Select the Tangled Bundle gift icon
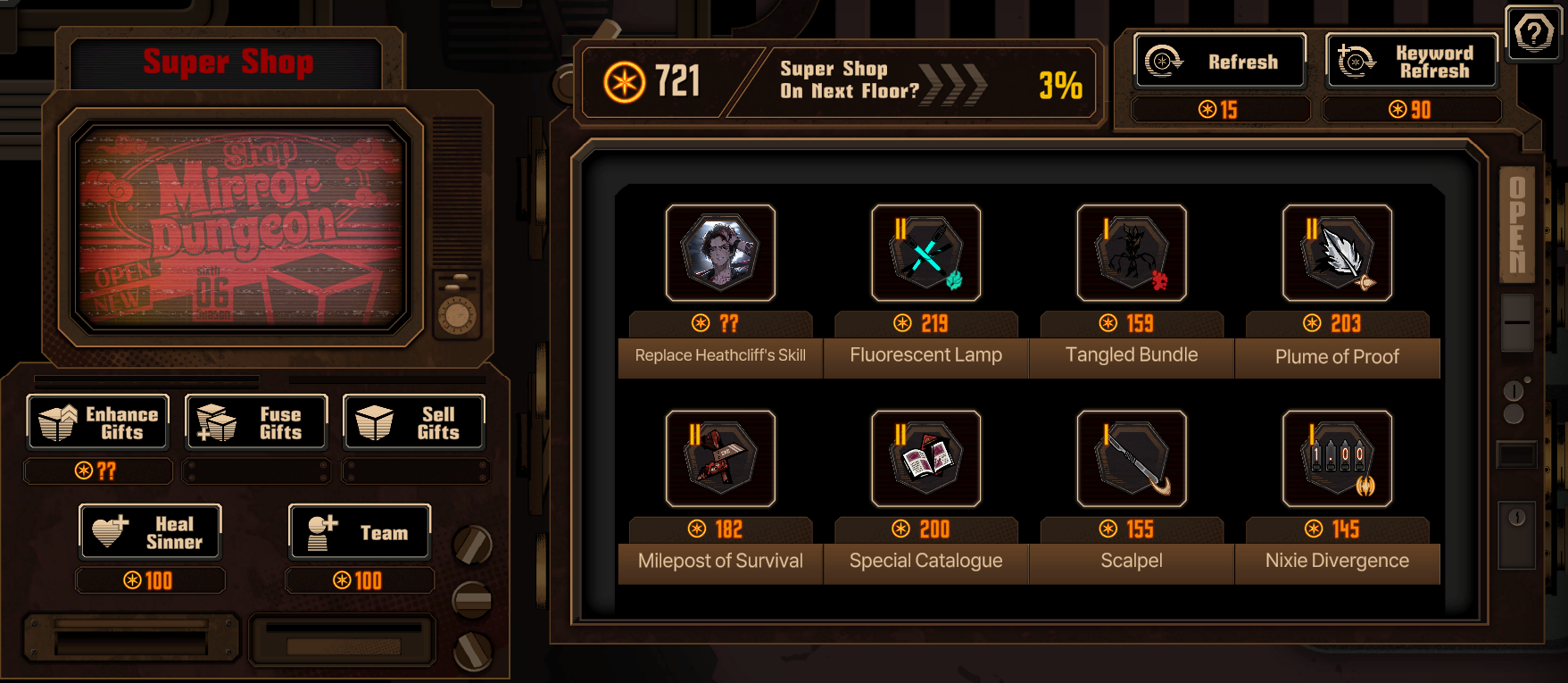 (x=1132, y=254)
